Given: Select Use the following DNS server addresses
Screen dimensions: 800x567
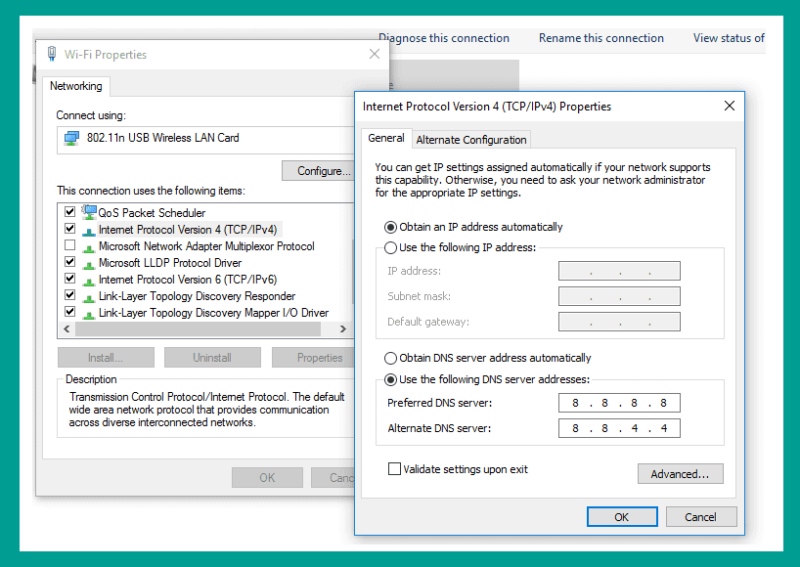Looking at the screenshot, I should [x=390, y=380].
